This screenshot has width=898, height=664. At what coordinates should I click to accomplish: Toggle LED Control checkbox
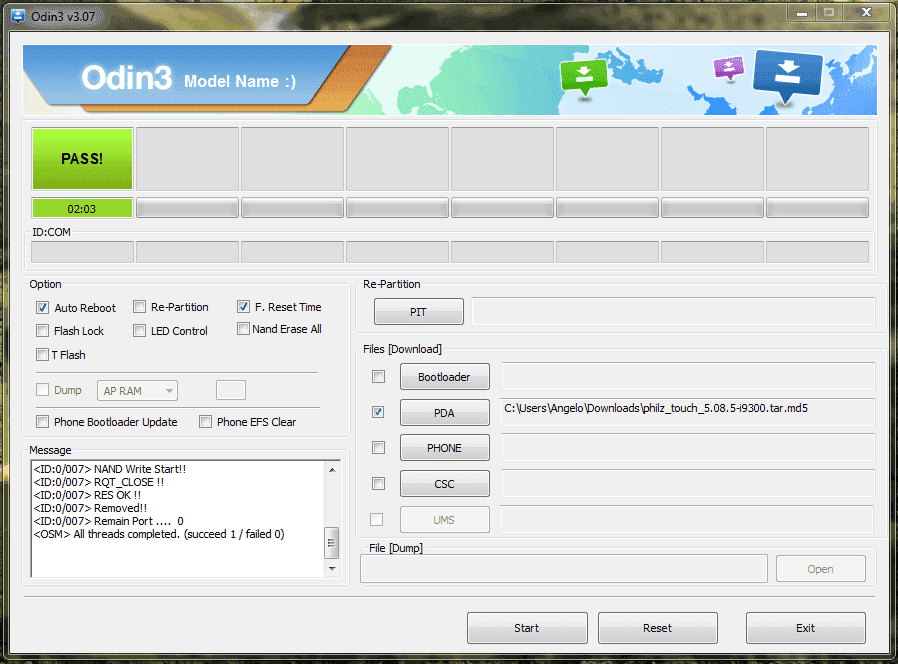pos(139,331)
